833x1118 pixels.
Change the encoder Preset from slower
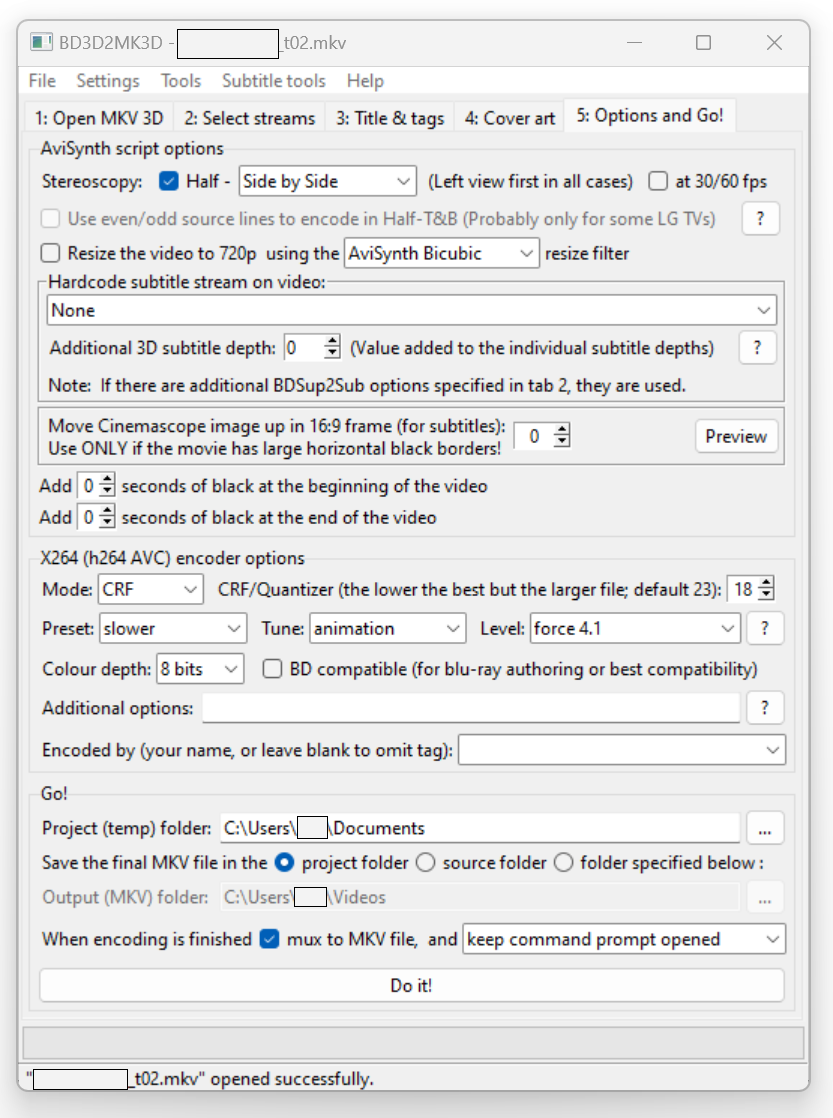[x=172, y=628]
